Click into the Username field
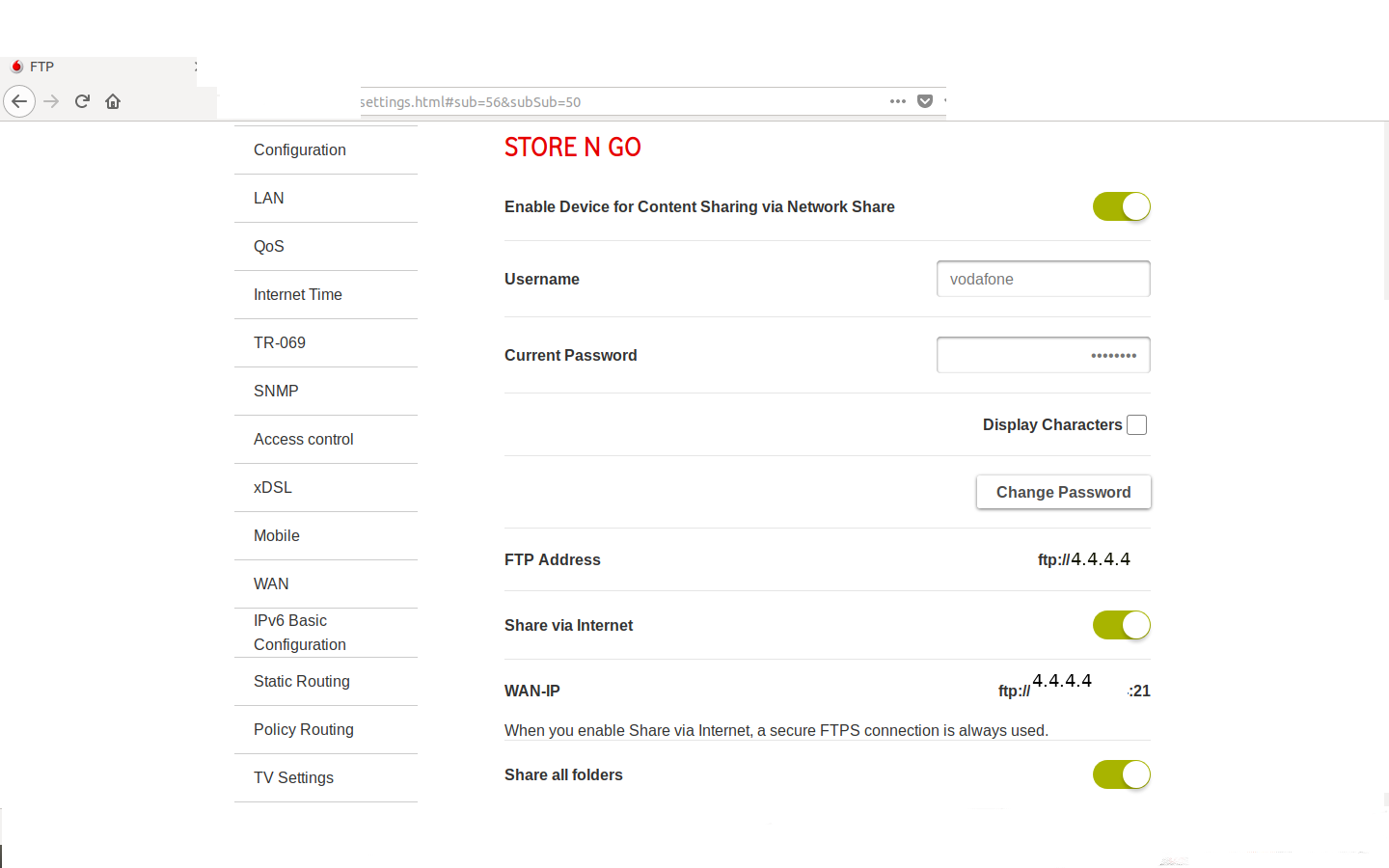This screenshot has height=868, width=1389. [1043, 279]
